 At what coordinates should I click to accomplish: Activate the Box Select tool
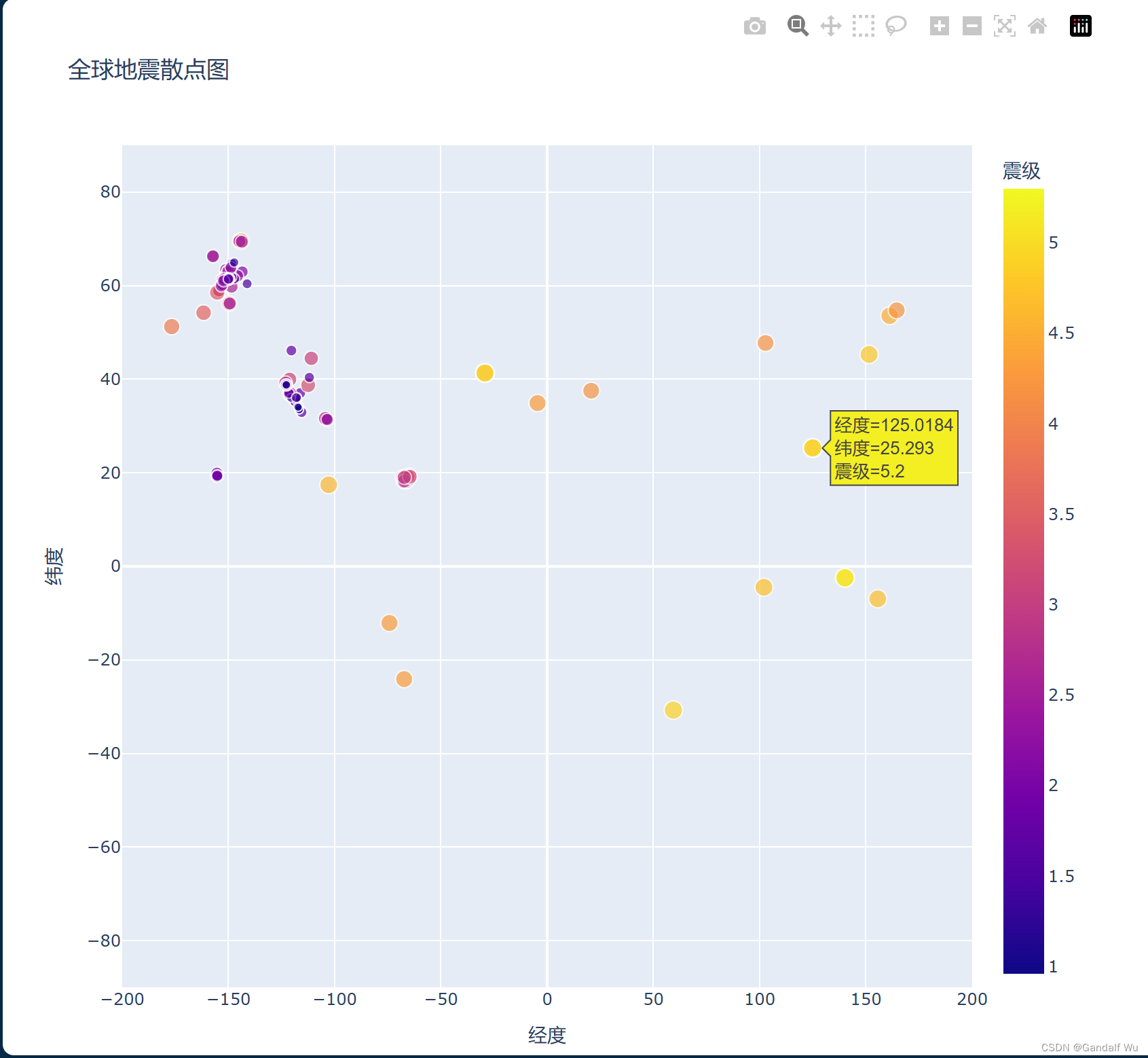(863, 26)
